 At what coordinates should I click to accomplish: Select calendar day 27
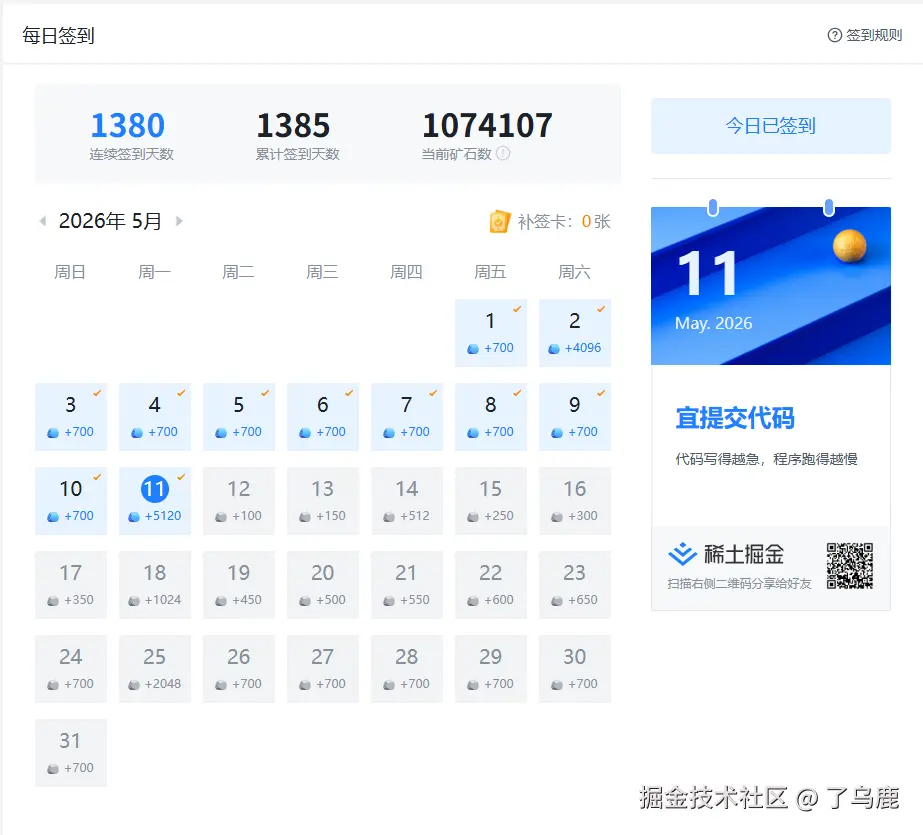[323, 669]
